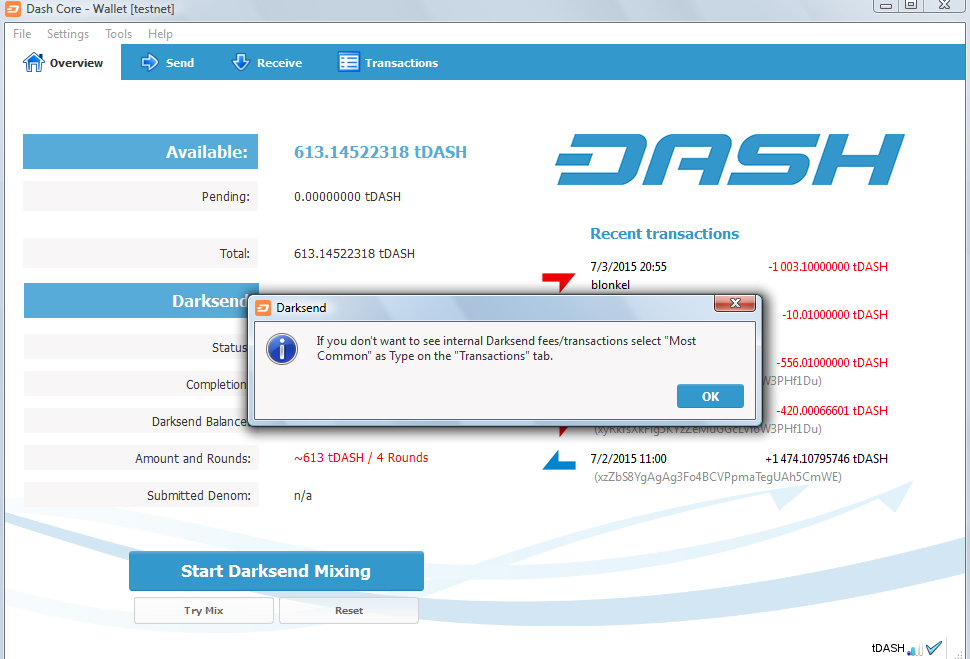Click address xzZbS8YgAgAg3Fo4BCVPpmaTegUAh5CmWE
The image size is (970, 659).
pyautogui.click(x=718, y=477)
